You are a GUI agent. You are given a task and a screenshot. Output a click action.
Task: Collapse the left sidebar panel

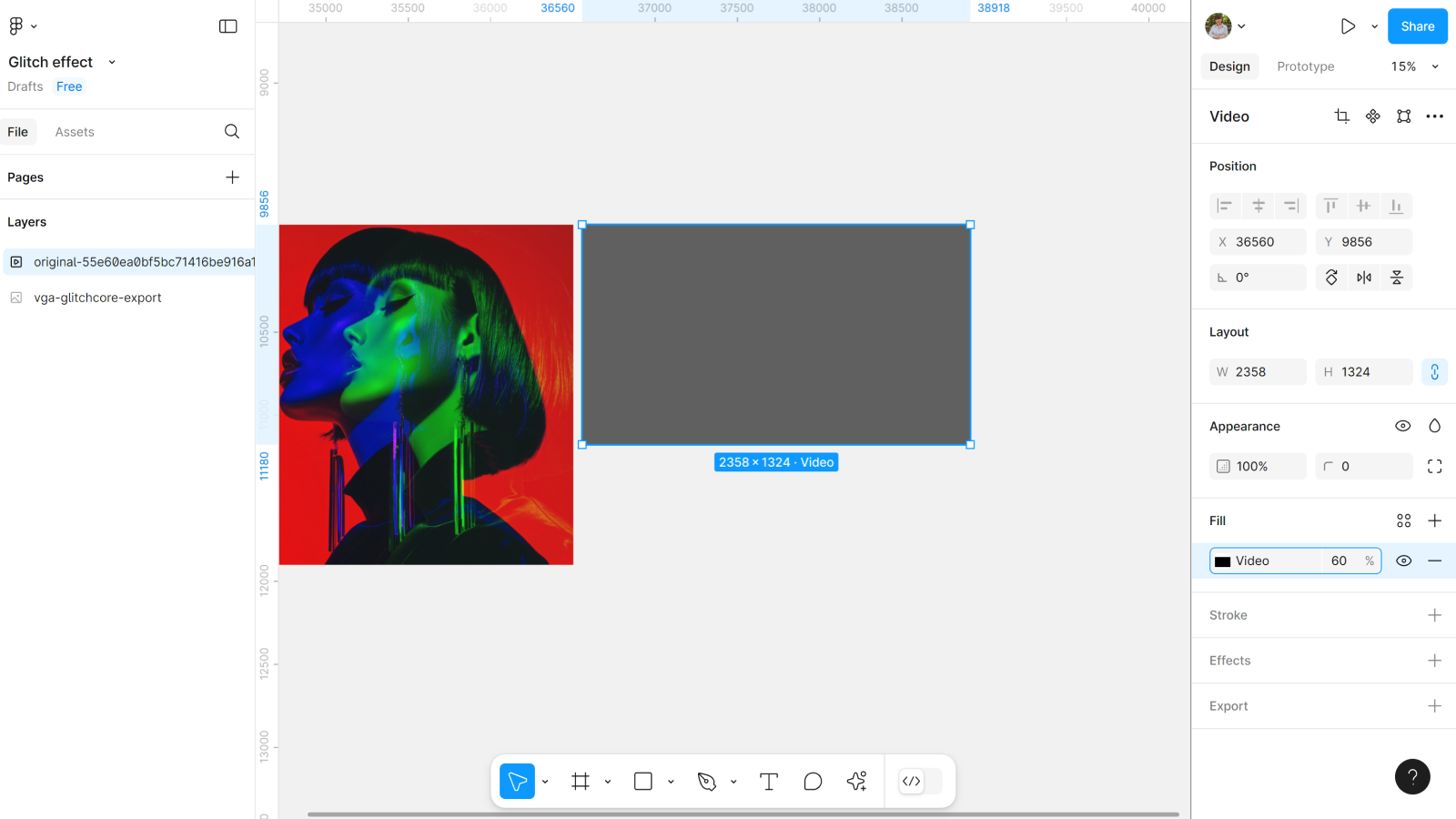point(228,26)
